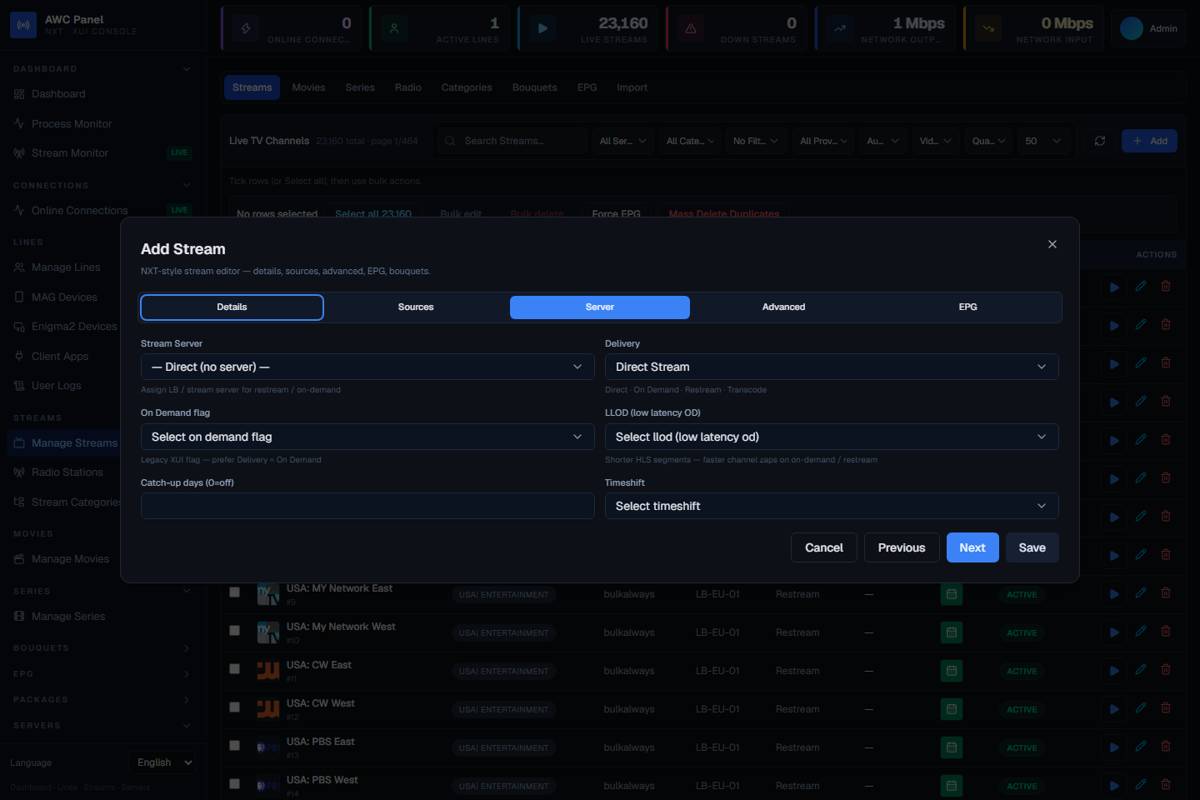
Task: Expand the Packages sidebar section
Action: tap(100, 700)
